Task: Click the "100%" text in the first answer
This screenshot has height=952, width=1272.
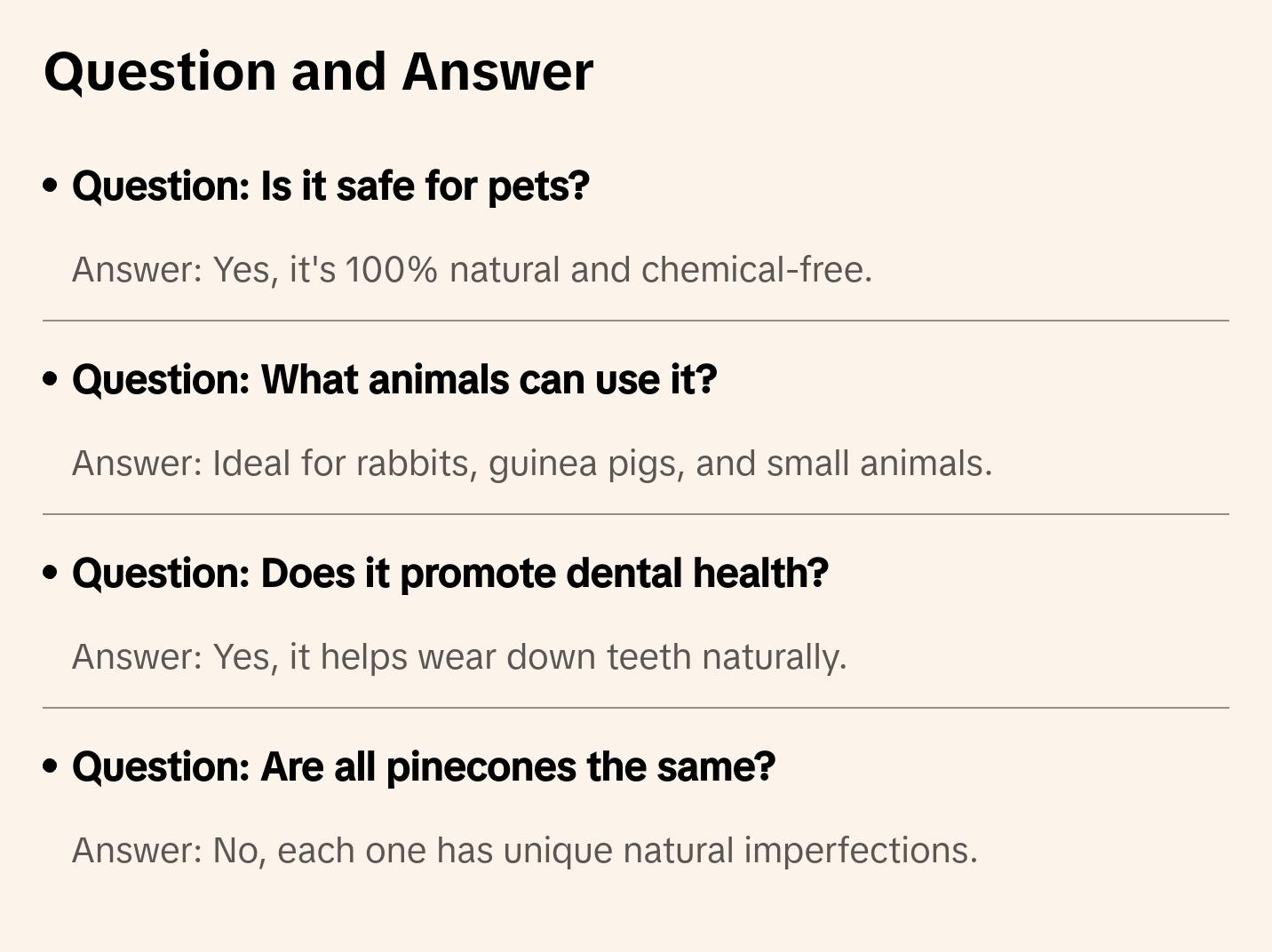Action: [391, 270]
